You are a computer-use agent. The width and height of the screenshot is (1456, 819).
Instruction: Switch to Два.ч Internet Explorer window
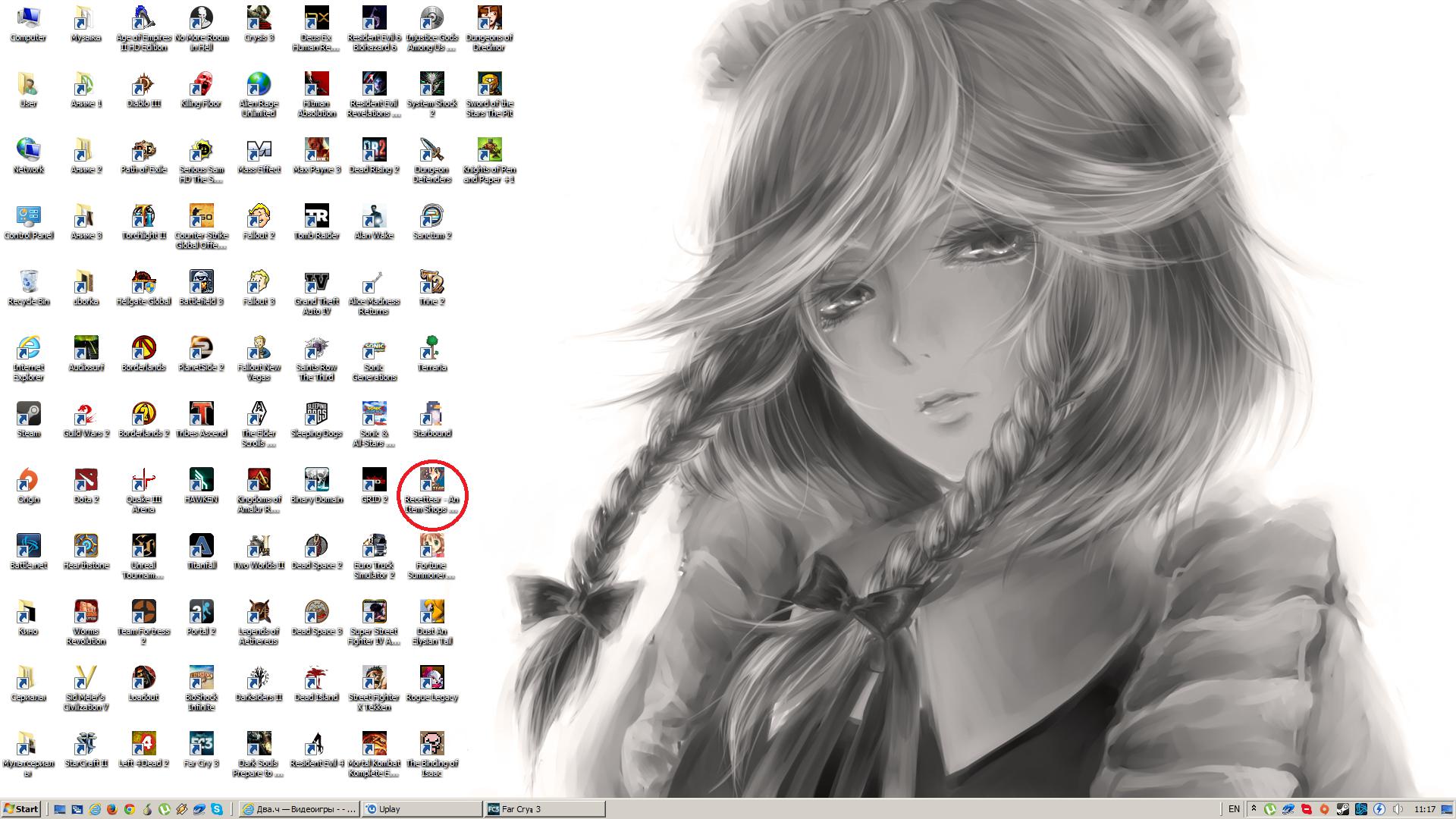point(299,809)
